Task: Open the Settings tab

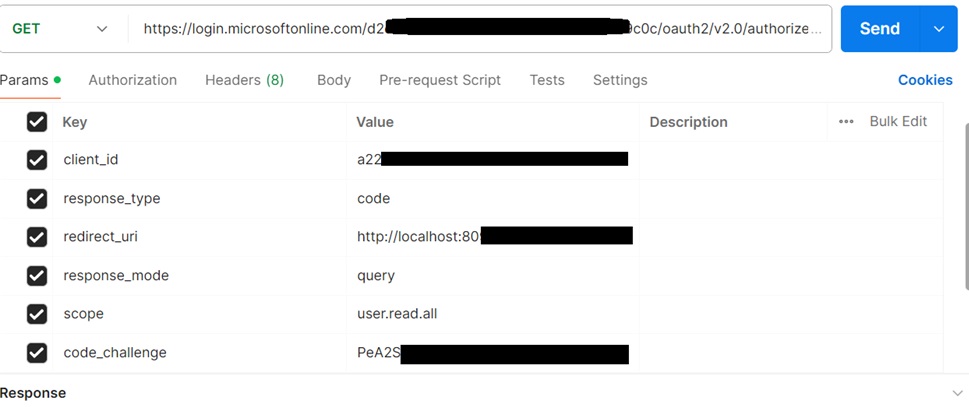Action: click(620, 80)
